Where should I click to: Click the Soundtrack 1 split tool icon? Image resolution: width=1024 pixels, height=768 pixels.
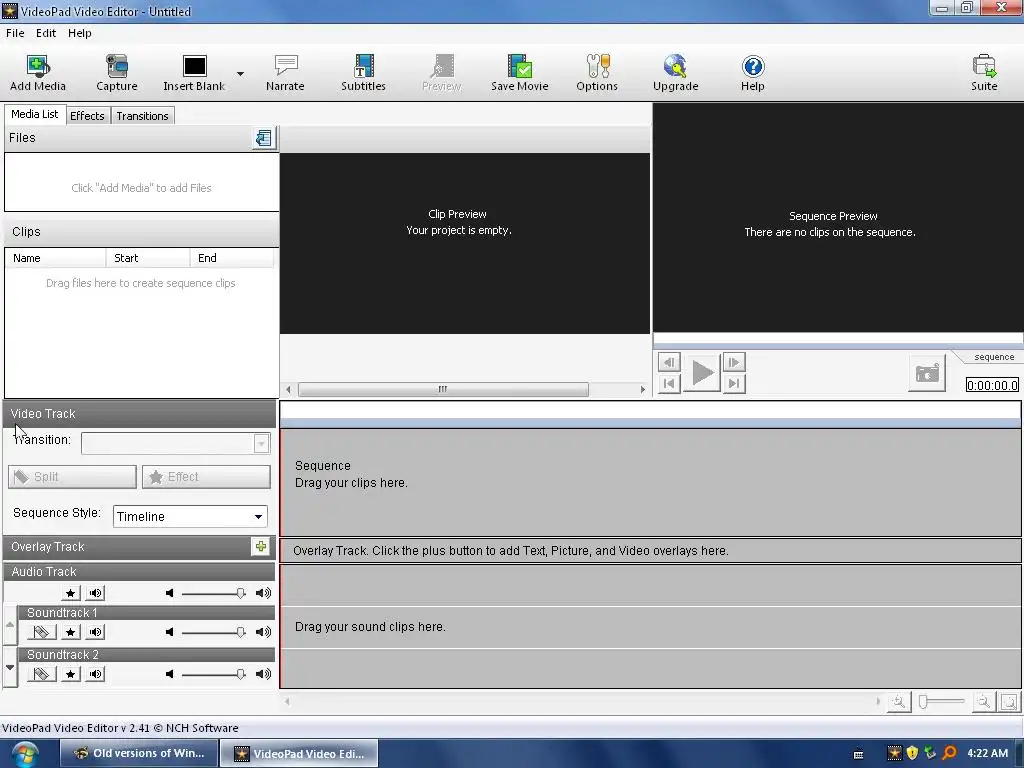click(41, 632)
